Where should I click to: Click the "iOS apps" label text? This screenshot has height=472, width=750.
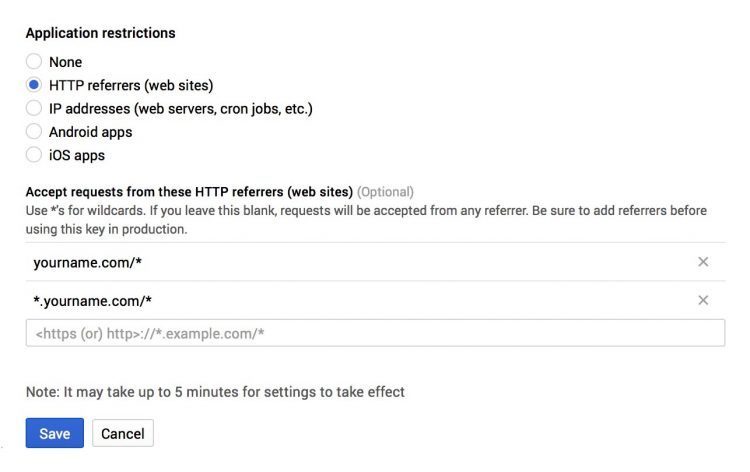pyautogui.click(x=77, y=155)
